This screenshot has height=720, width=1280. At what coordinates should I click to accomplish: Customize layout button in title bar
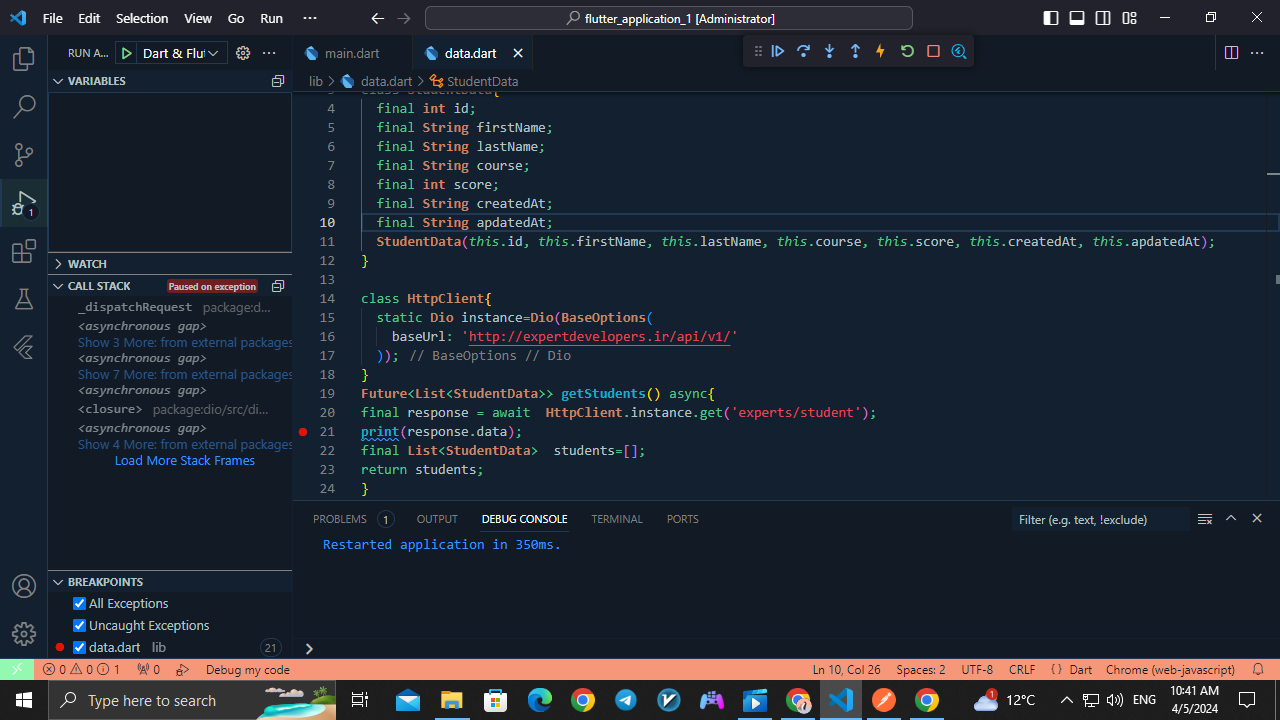(x=1129, y=18)
